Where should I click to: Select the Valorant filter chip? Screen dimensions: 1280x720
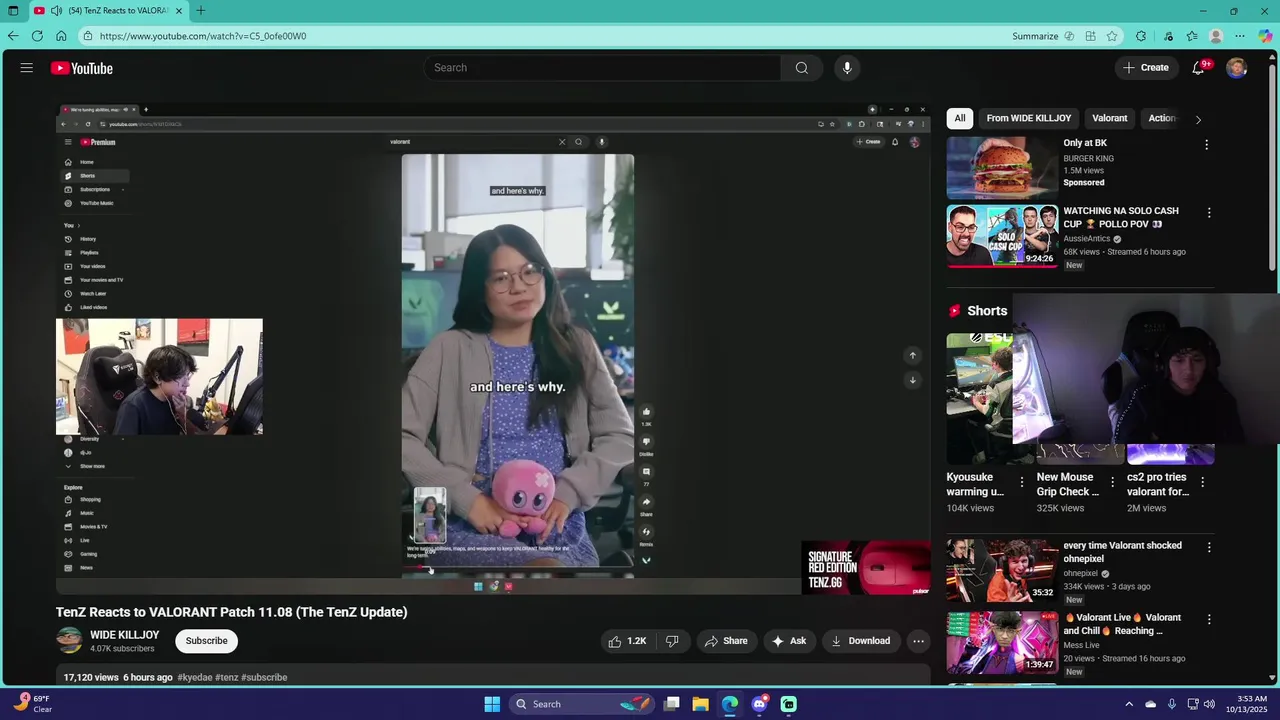click(x=1109, y=118)
